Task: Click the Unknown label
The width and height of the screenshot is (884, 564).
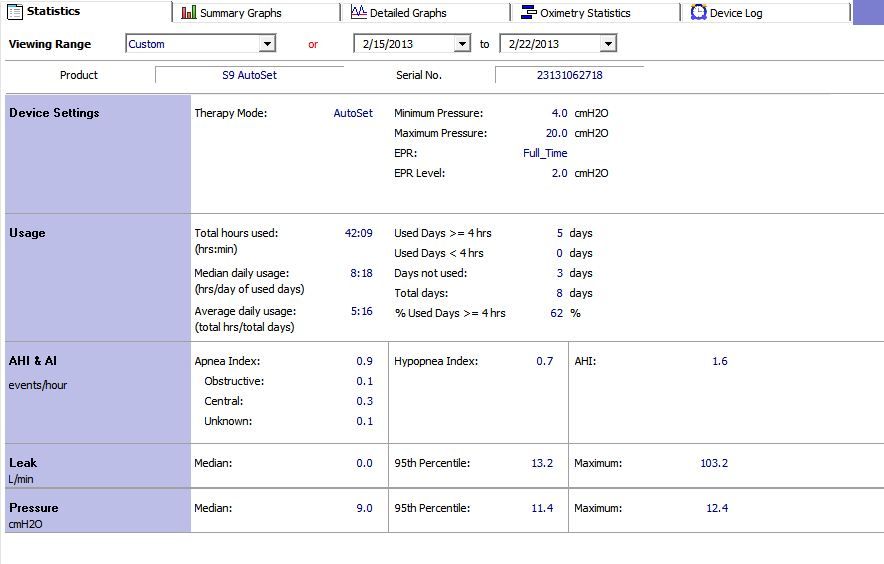Action: [x=228, y=421]
